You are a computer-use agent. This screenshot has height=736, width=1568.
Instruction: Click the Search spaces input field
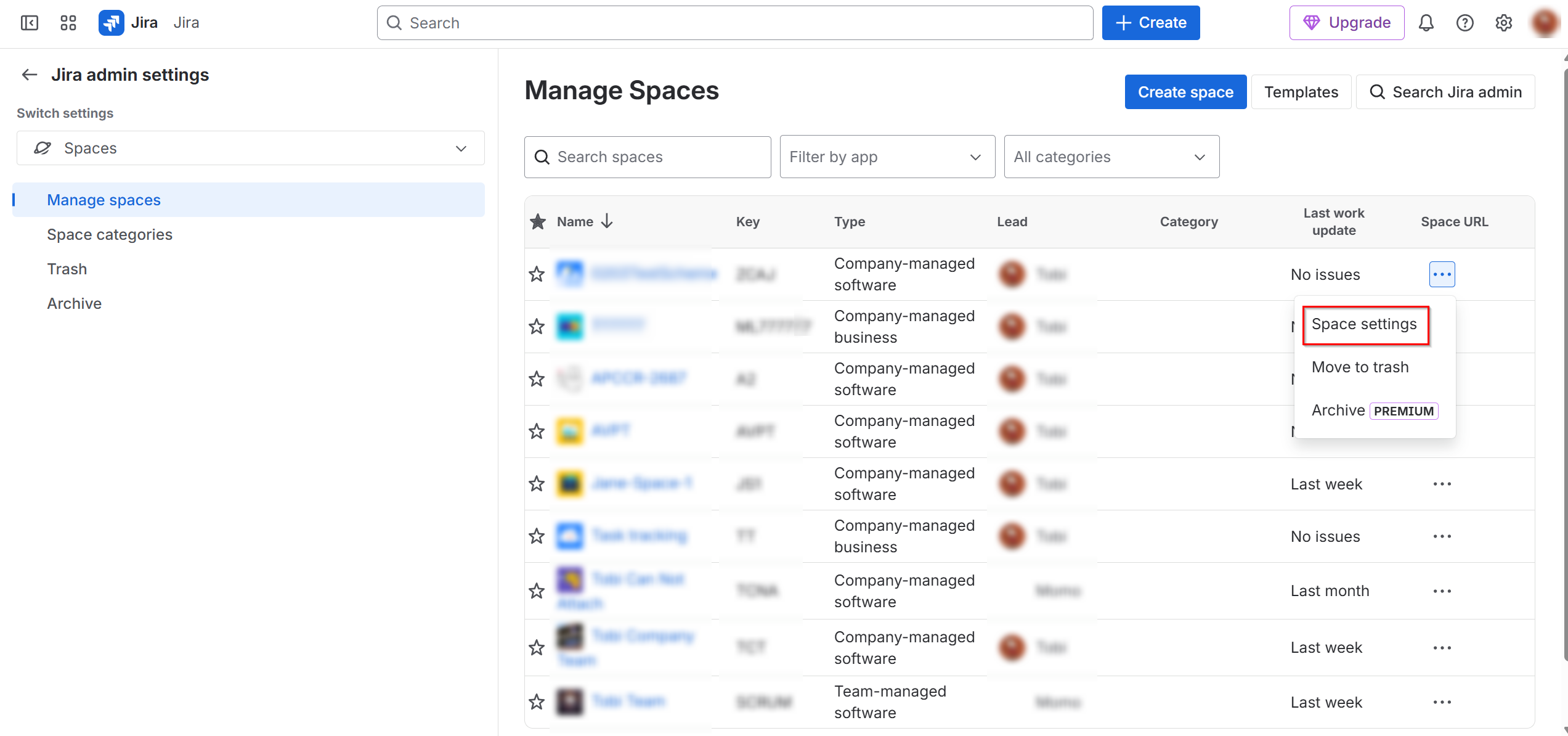pos(647,157)
